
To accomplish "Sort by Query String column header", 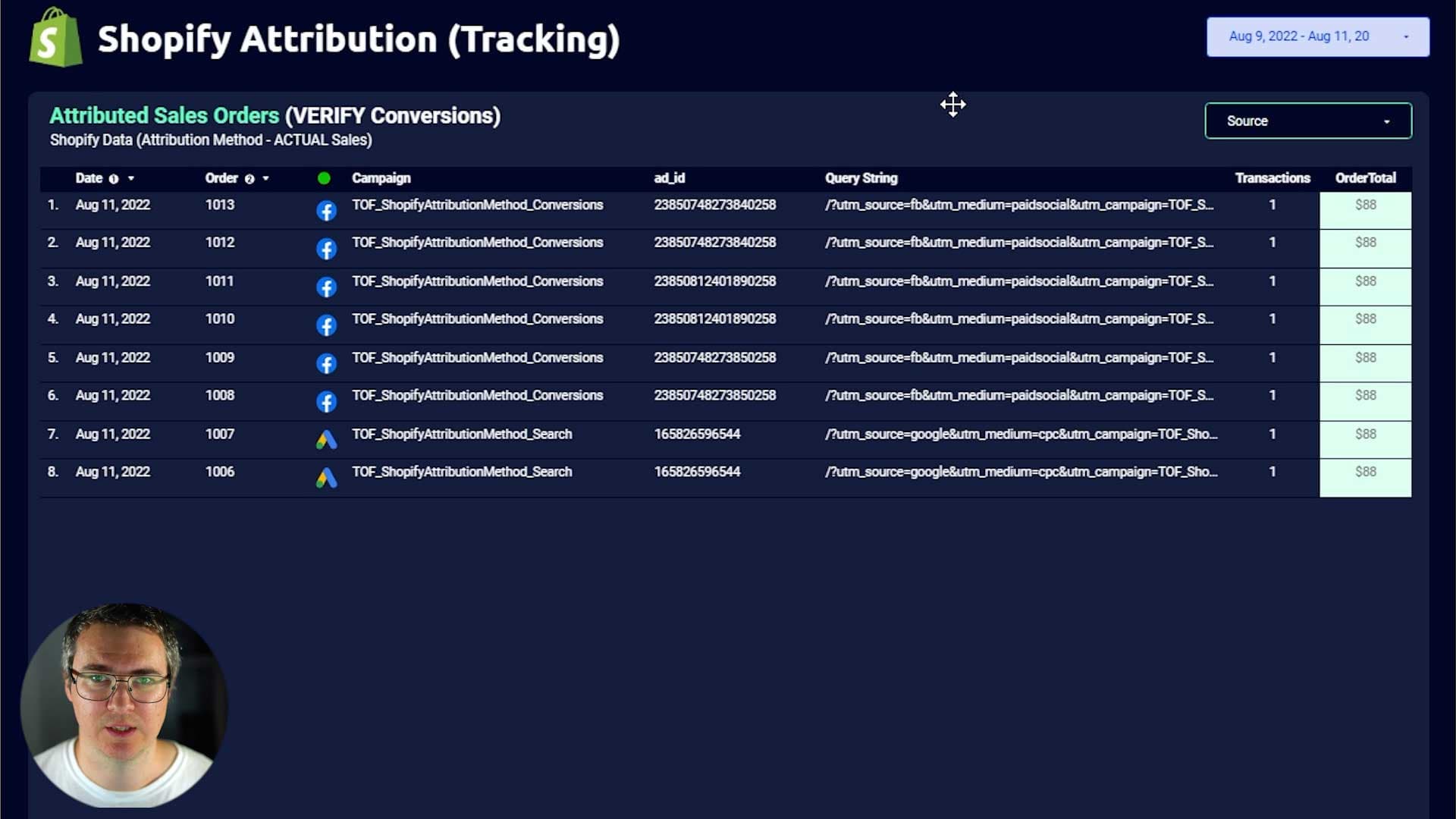I will (861, 178).
